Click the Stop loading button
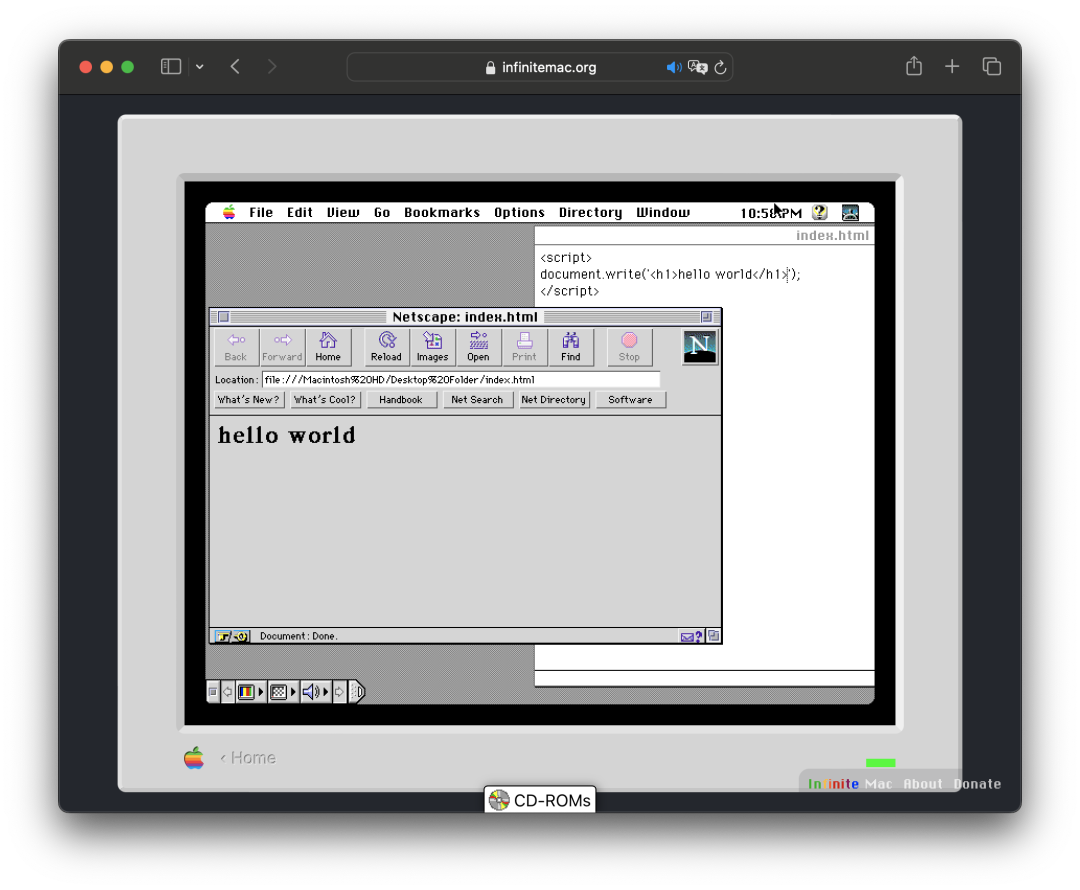 629,346
